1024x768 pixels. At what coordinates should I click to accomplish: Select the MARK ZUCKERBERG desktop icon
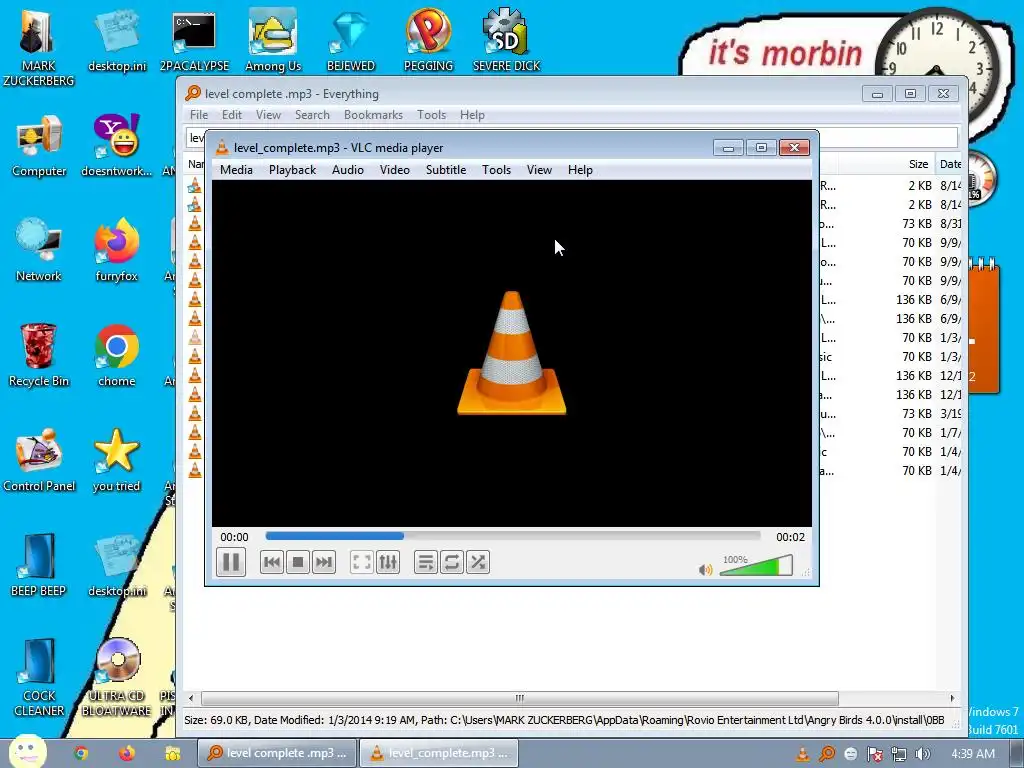click(39, 48)
